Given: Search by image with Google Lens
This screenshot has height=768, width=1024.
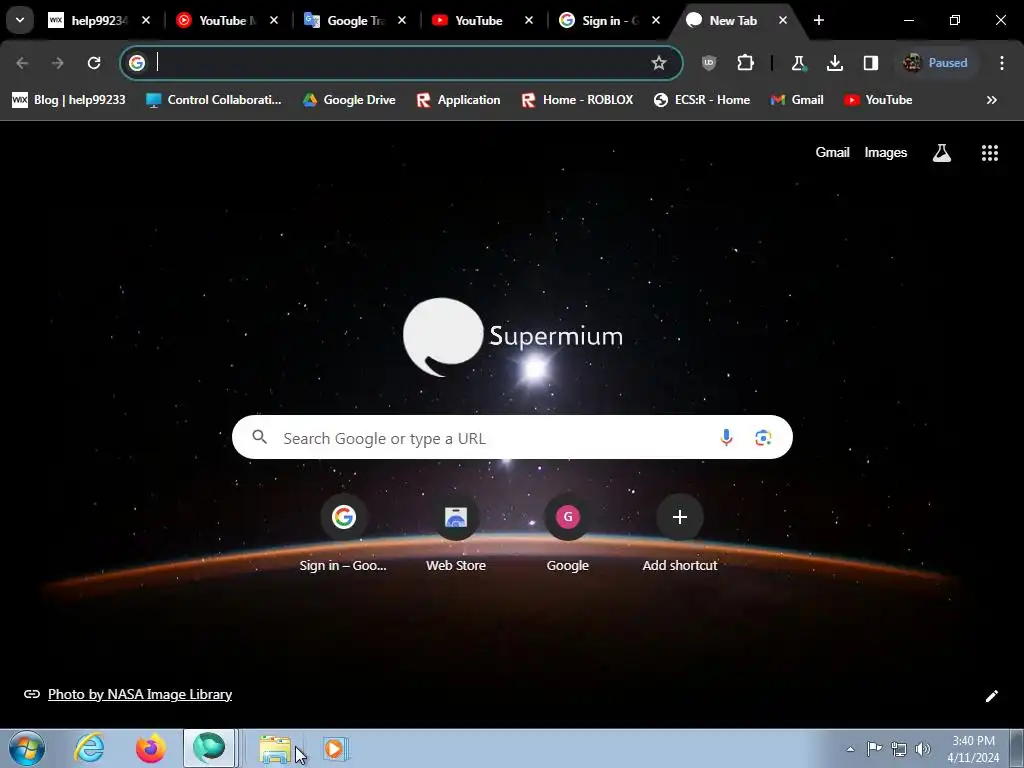Looking at the screenshot, I should tap(763, 438).
